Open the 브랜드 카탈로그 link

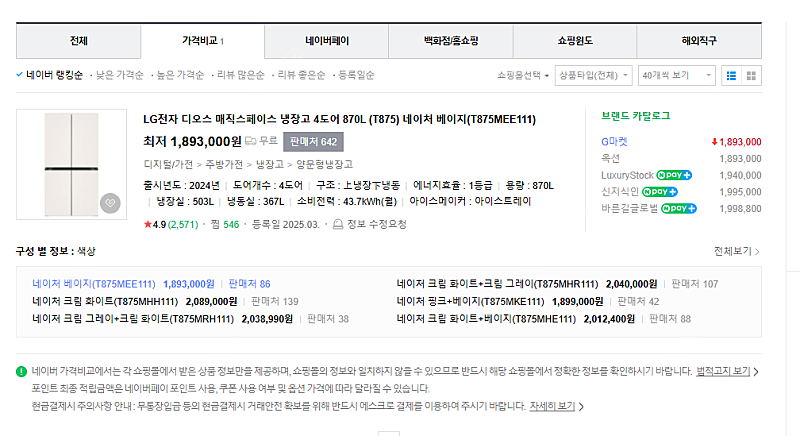[x=636, y=116]
